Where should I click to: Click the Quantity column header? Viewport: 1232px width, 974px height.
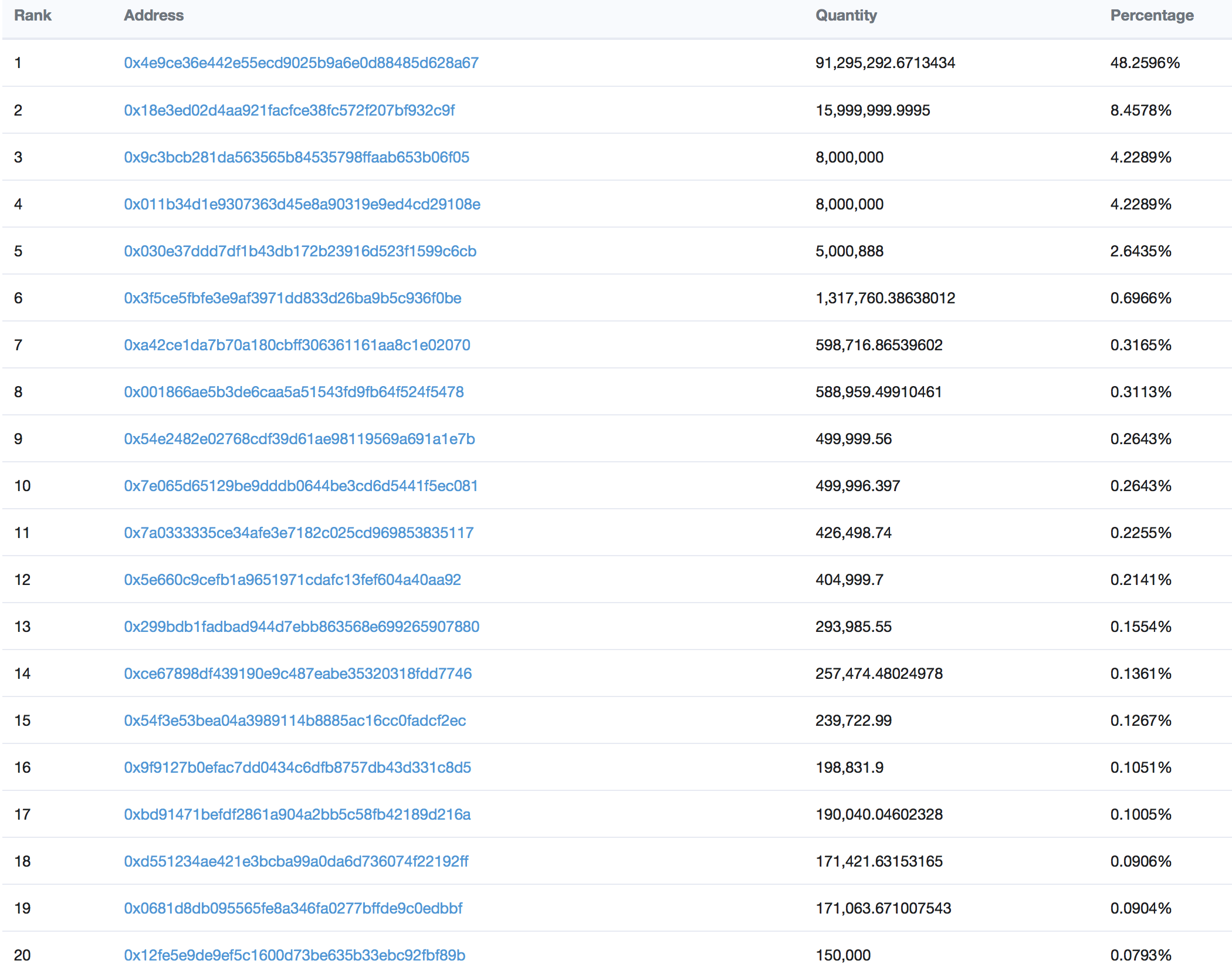(846, 15)
